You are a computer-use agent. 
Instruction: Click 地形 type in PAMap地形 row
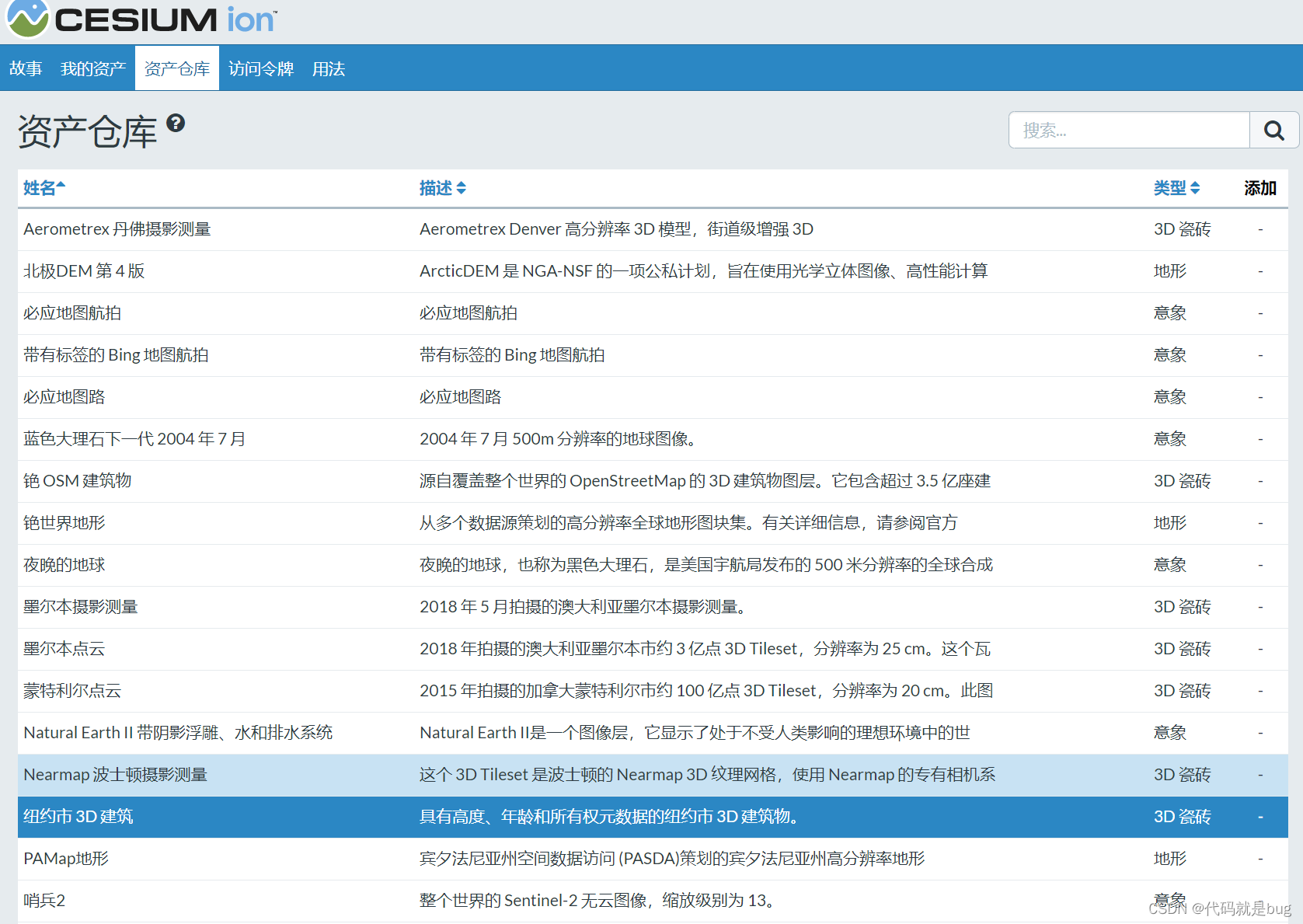[1170, 859]
